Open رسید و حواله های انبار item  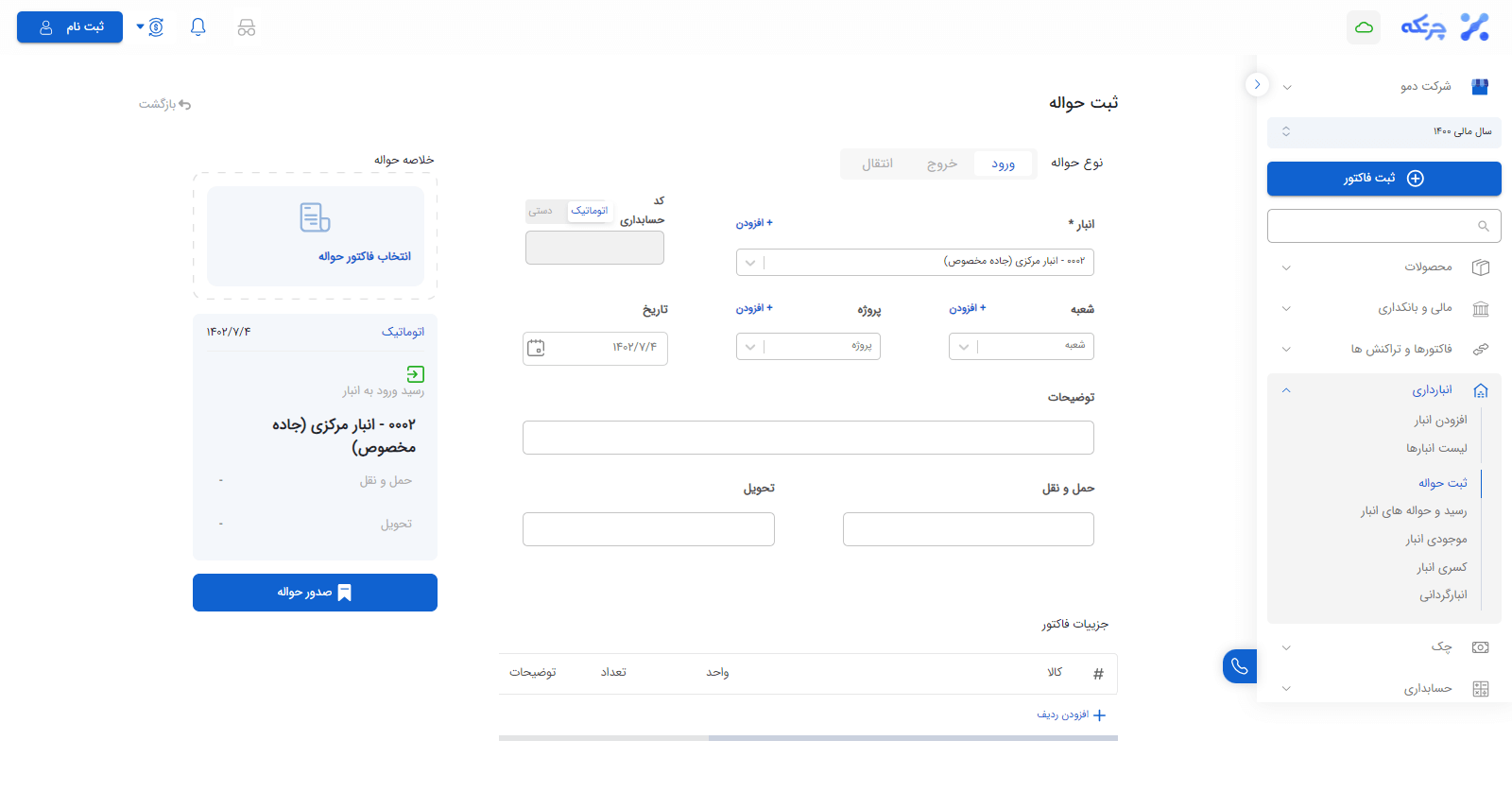[1414, 511]
